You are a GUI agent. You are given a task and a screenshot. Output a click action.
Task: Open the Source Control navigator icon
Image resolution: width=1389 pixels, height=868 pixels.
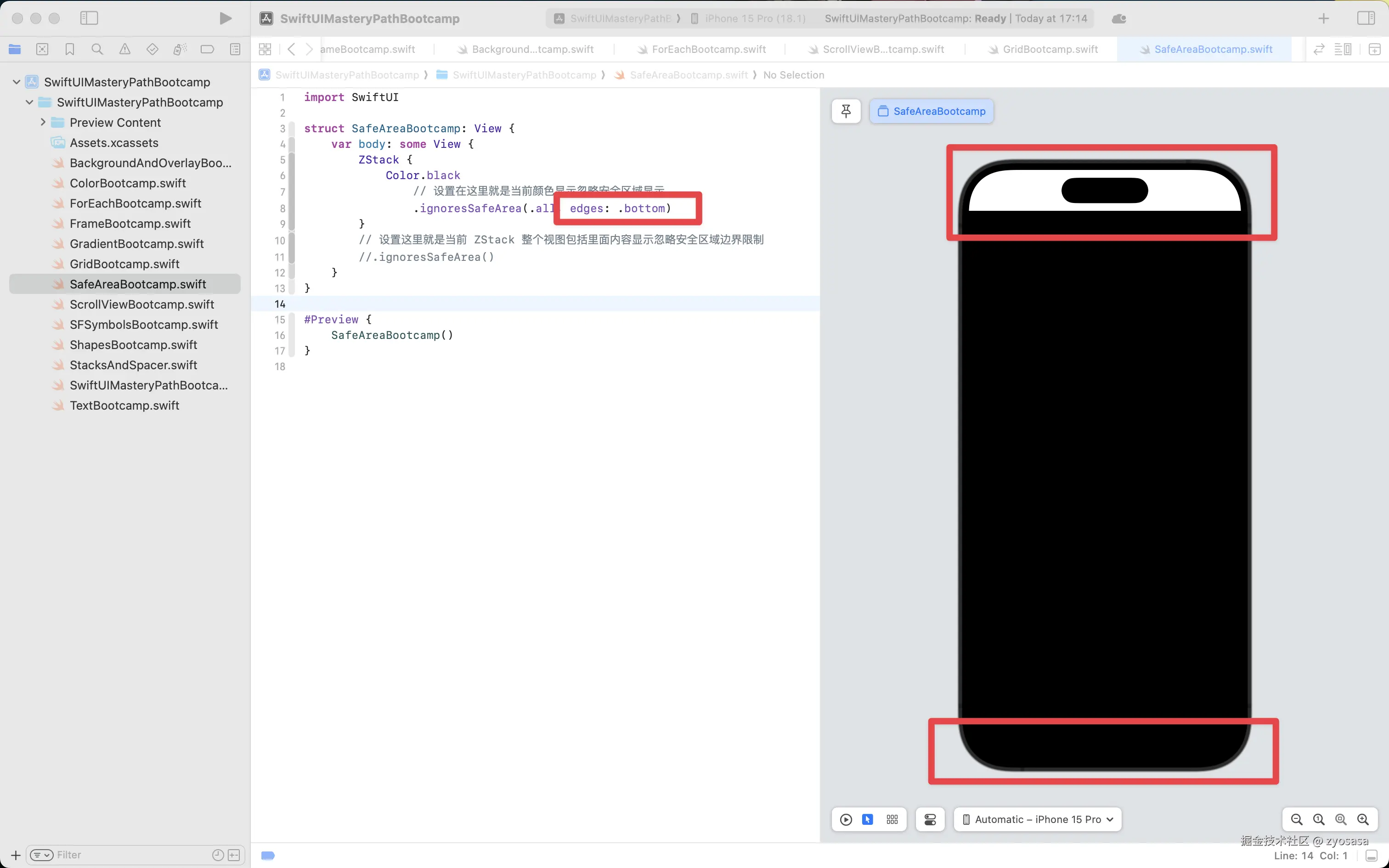click(42, 50)
